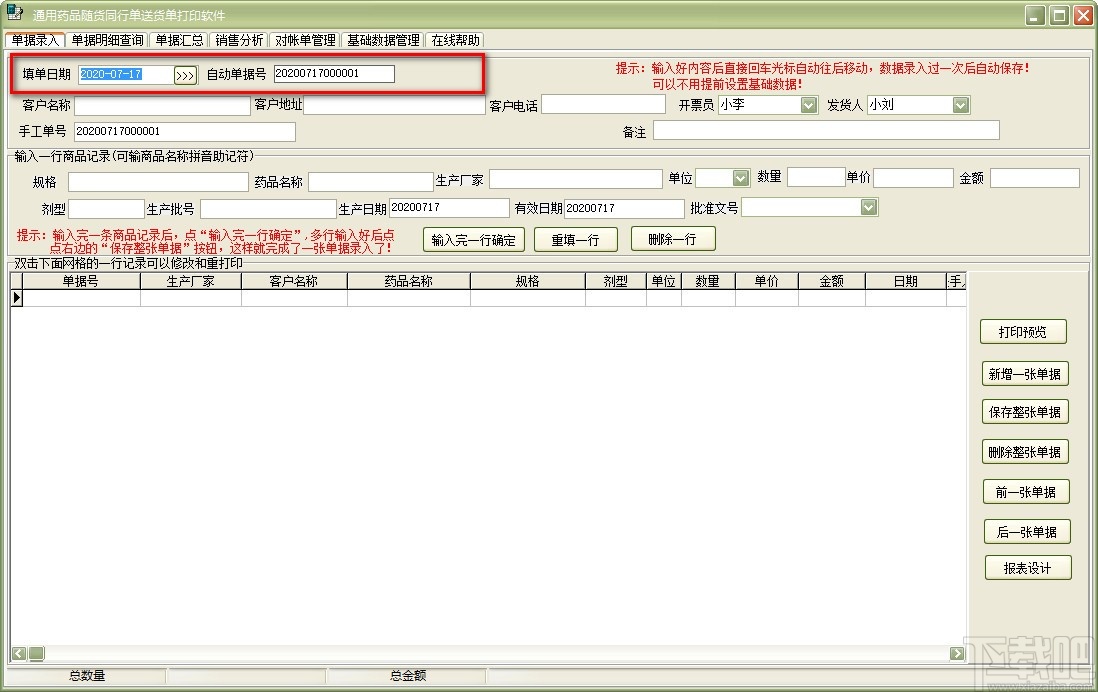Open the 销售分析 tab
The width and height of the screenshot is (1098, 692).
(x=239, y=40)
